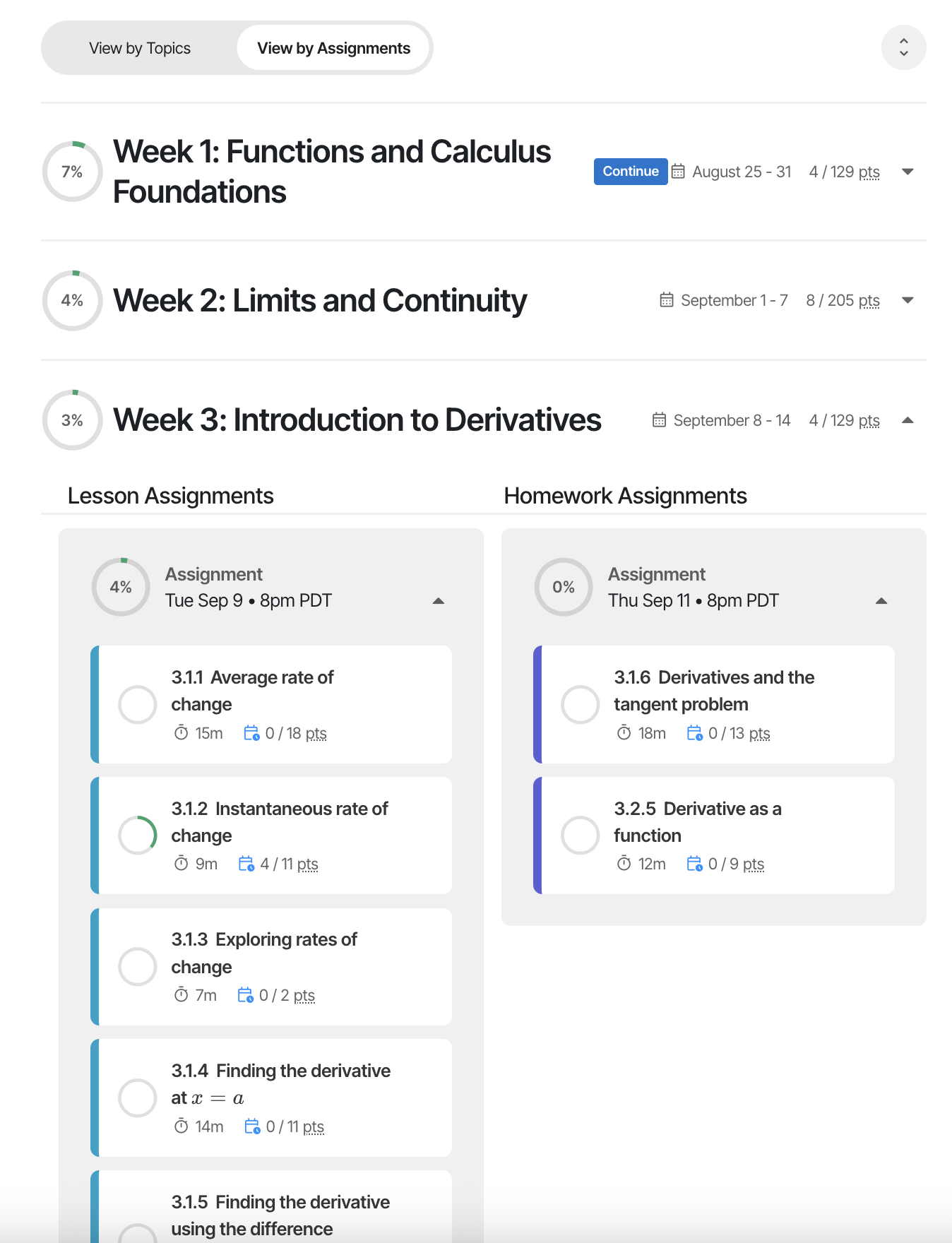Toggle completion circle for 3.1.4 Finding the derivative
952x1243 pixels.
[x=138, y=1098]
